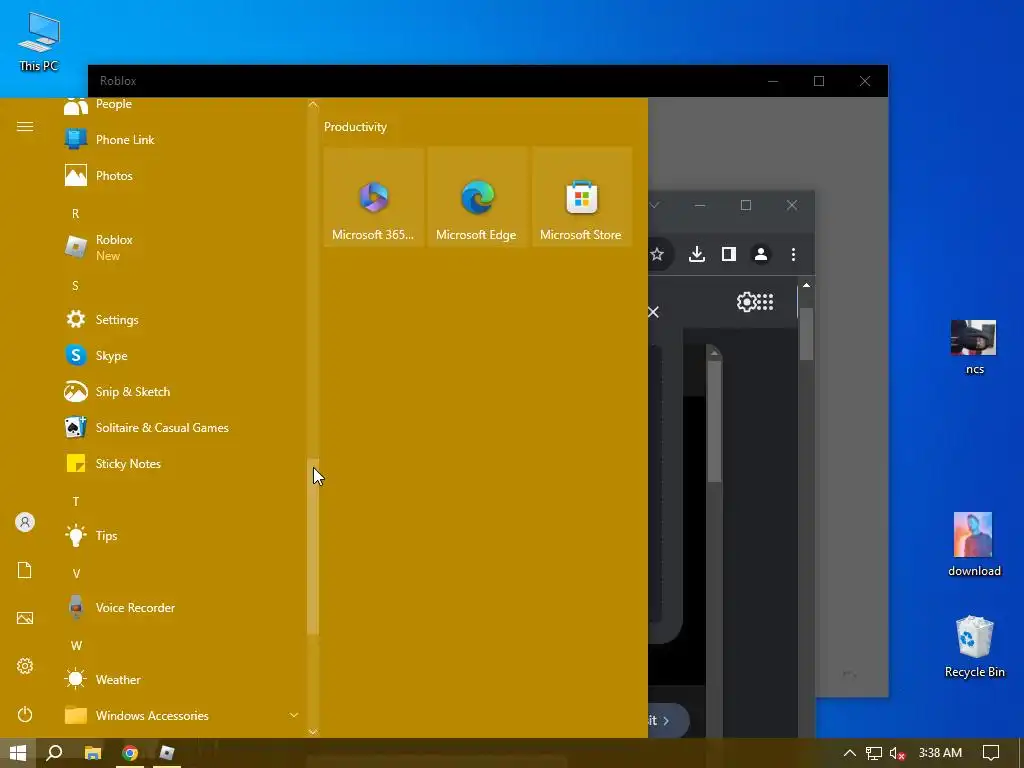Open Snip & Sketch
Viewport: 1024px width, 768px height.
[x=184, y=391]
